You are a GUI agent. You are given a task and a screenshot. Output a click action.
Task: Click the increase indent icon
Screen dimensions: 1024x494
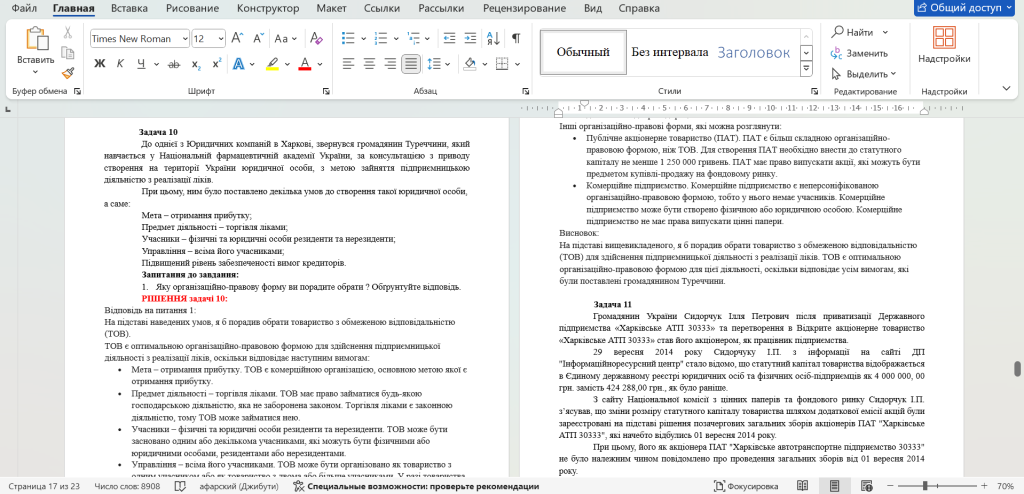click(468, 39)
